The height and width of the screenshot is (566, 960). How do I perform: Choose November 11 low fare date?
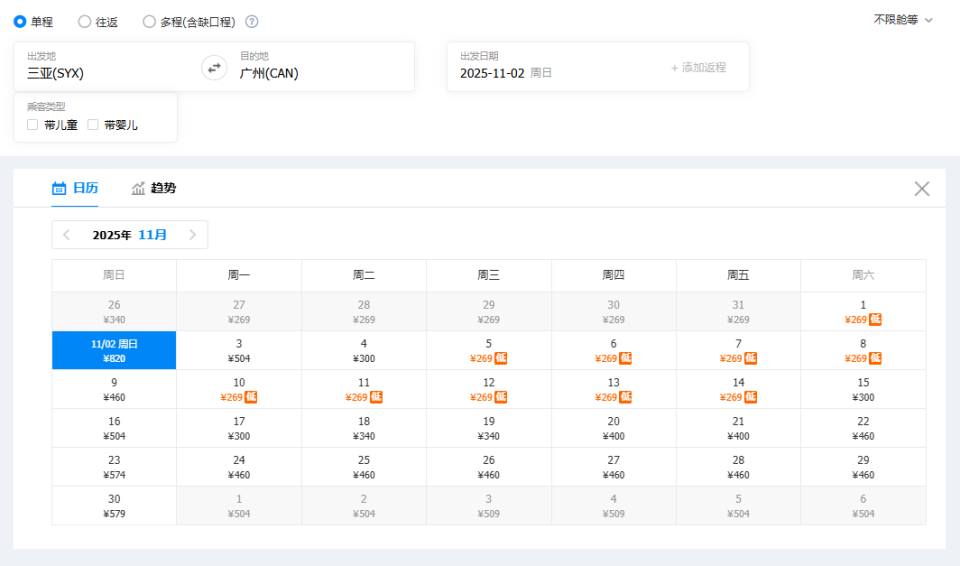tap(364, 390)
